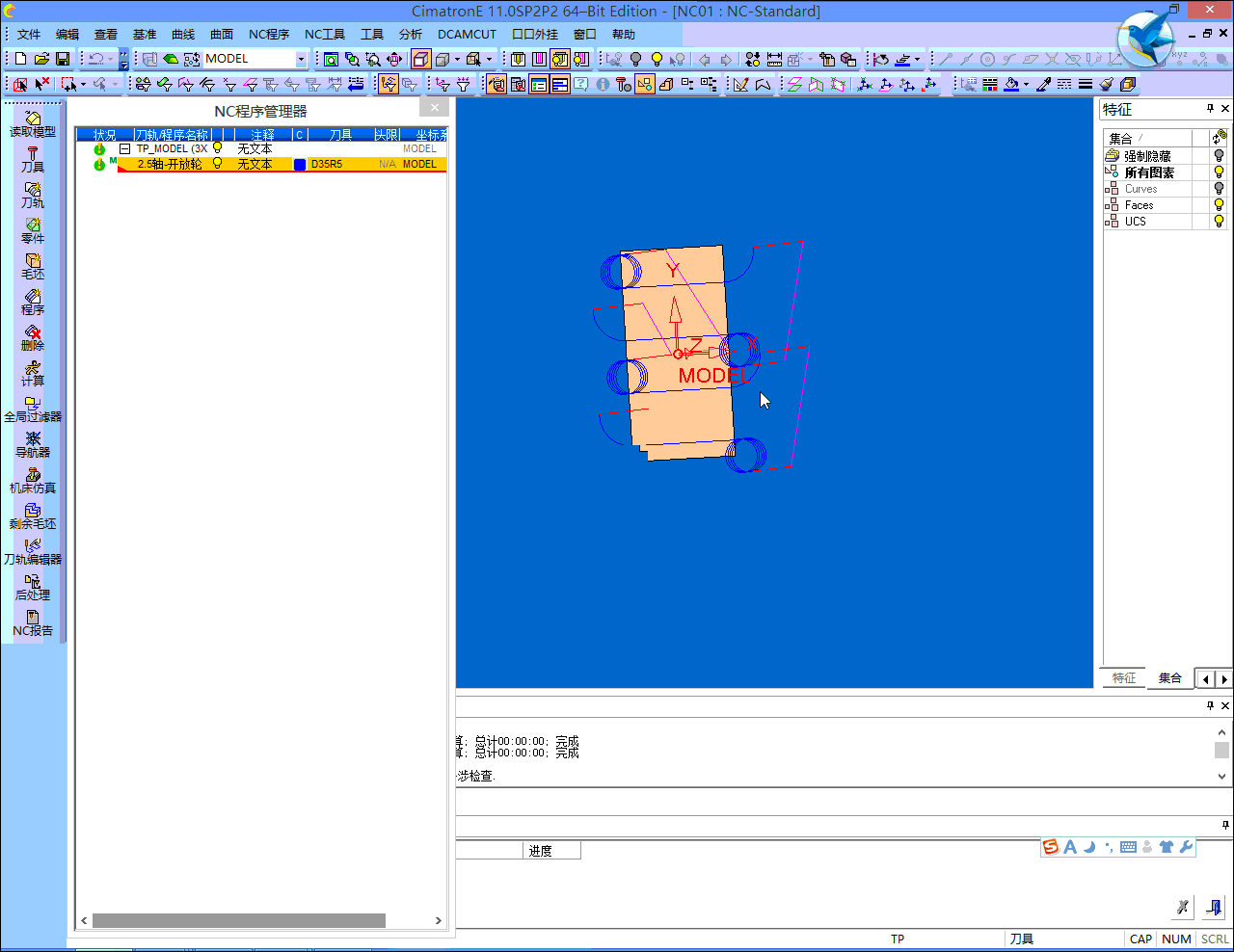Select the Faces set row

point(1166,205)
